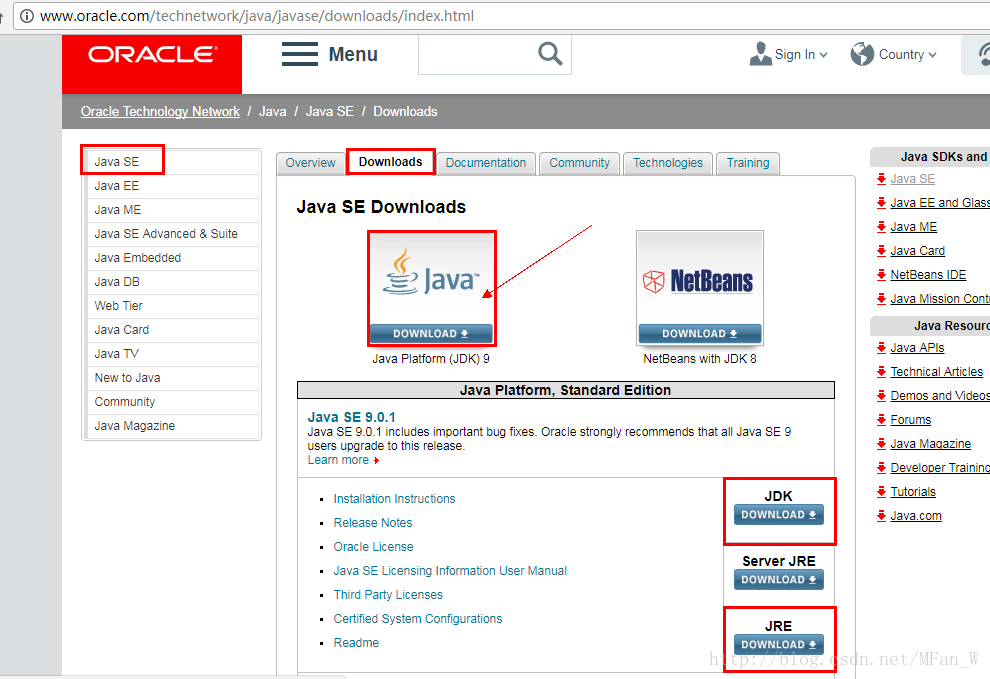Switch to the Documentation tab
This screenshot has height=679, width=990.
pyautogui.click(x=486, y=163)
